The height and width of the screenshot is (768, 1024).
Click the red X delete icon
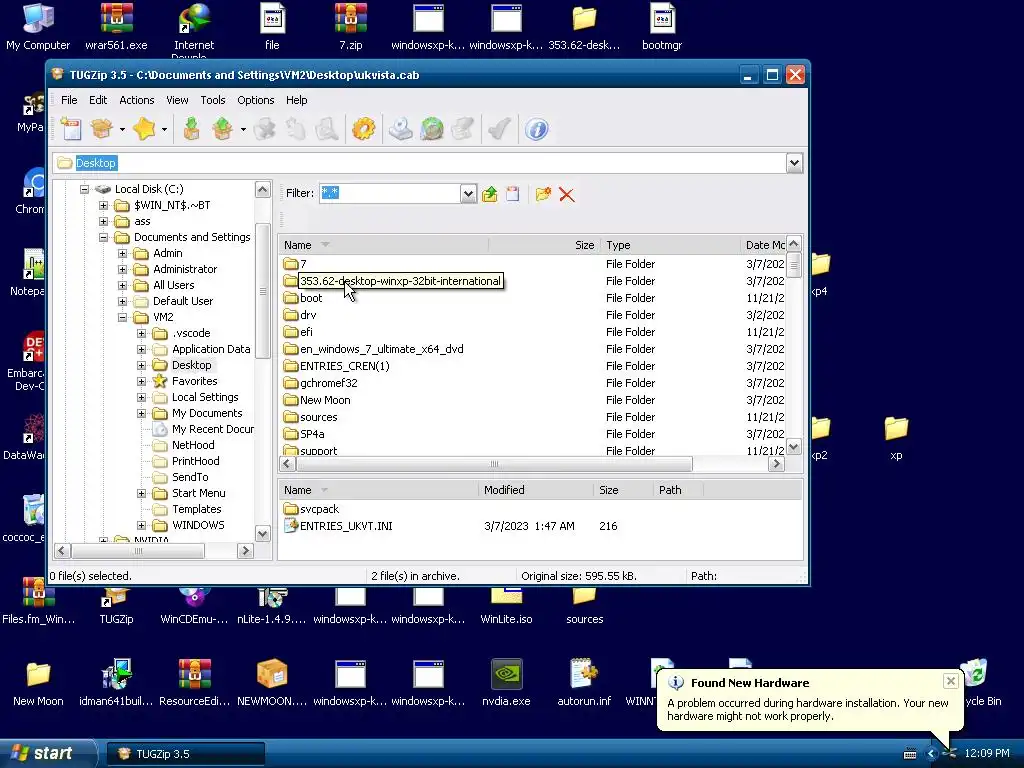[x=567, y=195]
